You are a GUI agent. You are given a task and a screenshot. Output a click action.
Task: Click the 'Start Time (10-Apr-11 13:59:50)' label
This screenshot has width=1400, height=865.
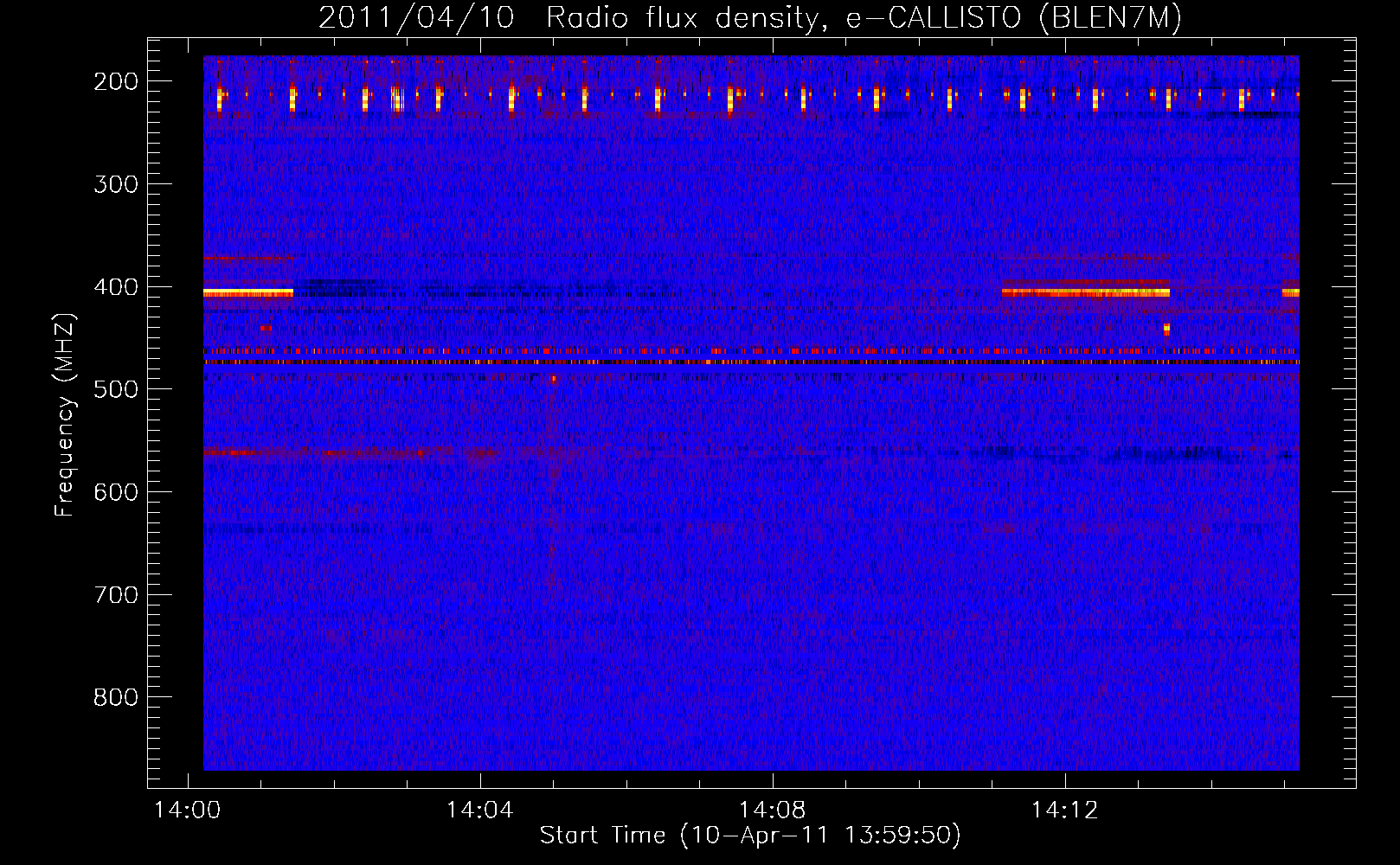click(x=750, y=836)
